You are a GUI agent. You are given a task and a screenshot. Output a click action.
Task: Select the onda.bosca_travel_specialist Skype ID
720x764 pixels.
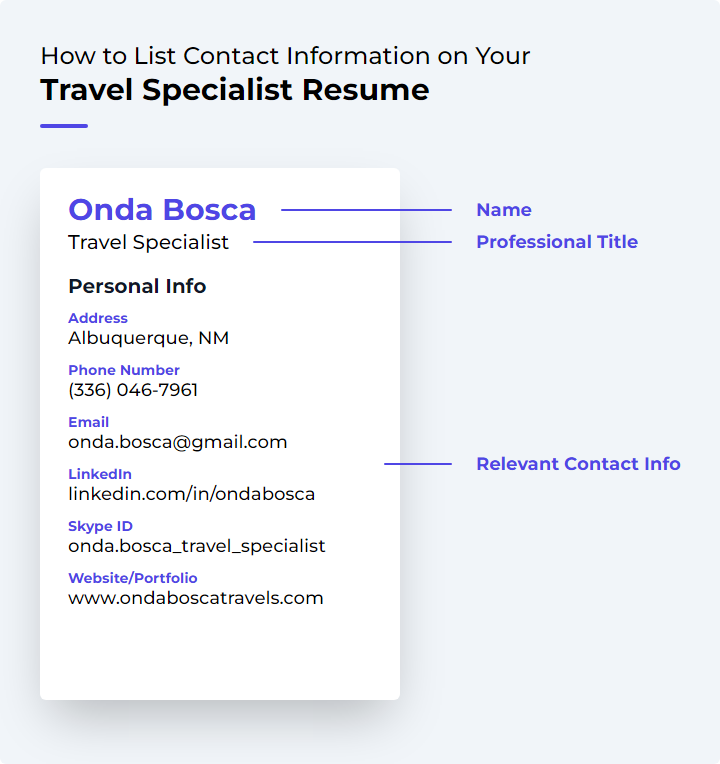pos(197,546)
